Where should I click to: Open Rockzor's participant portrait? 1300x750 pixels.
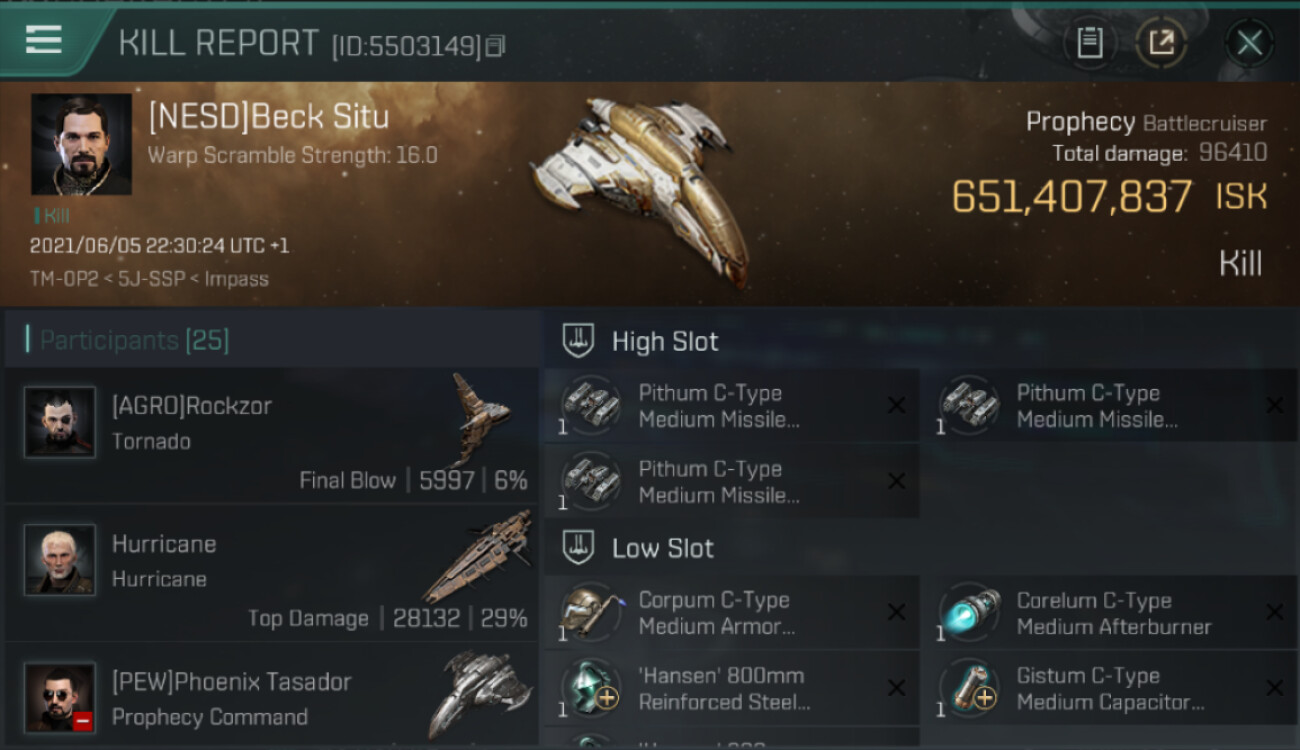(60, 422)
